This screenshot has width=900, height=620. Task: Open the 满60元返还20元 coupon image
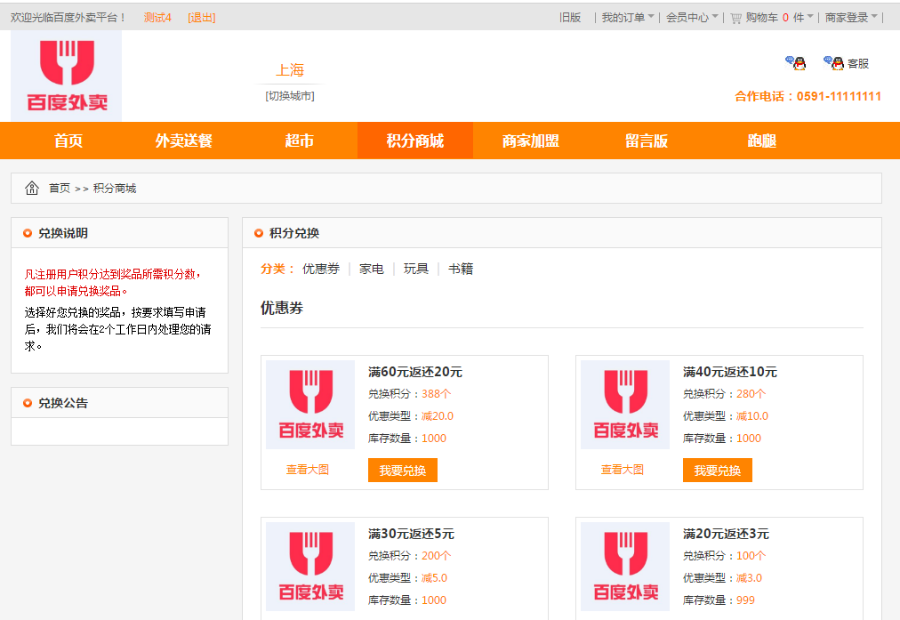pos(310,405)
